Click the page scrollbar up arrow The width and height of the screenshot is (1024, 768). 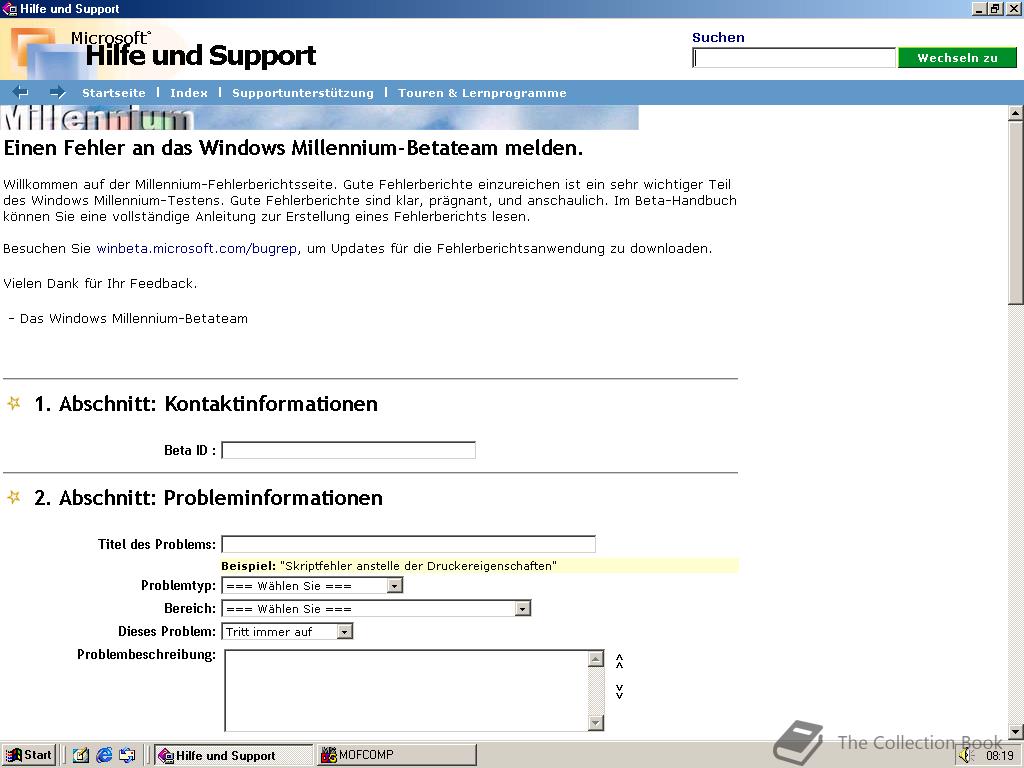1016,113
